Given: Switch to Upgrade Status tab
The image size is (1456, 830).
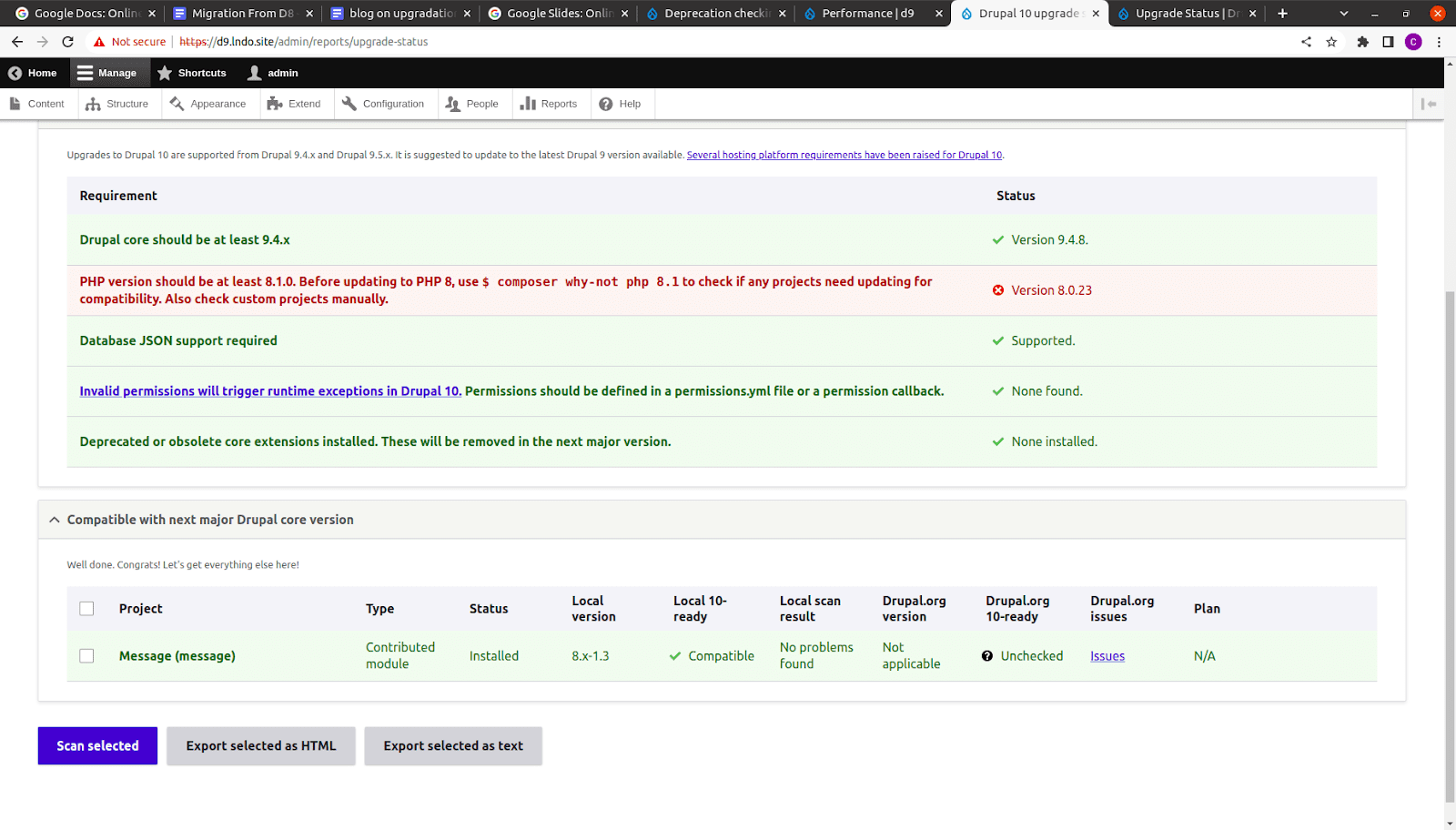Looking at the screenshot, I should click(x=1187, y=14).
